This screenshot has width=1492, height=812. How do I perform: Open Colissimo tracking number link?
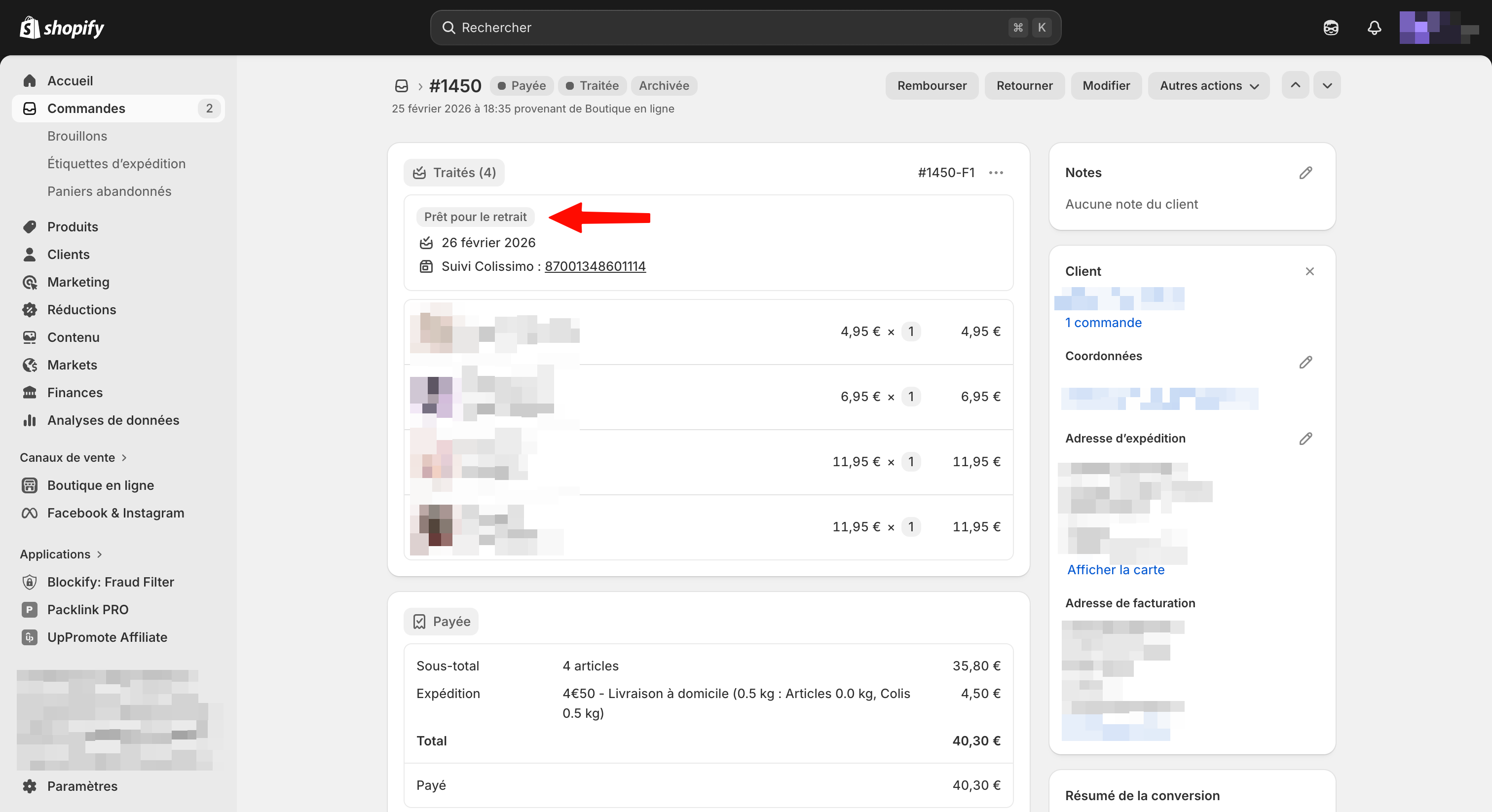click(595, 266)
